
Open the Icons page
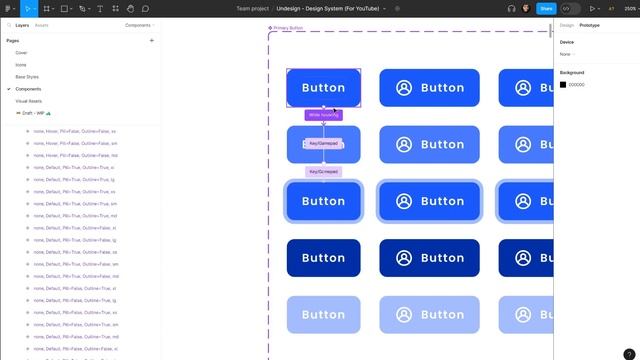pos(21,65)
